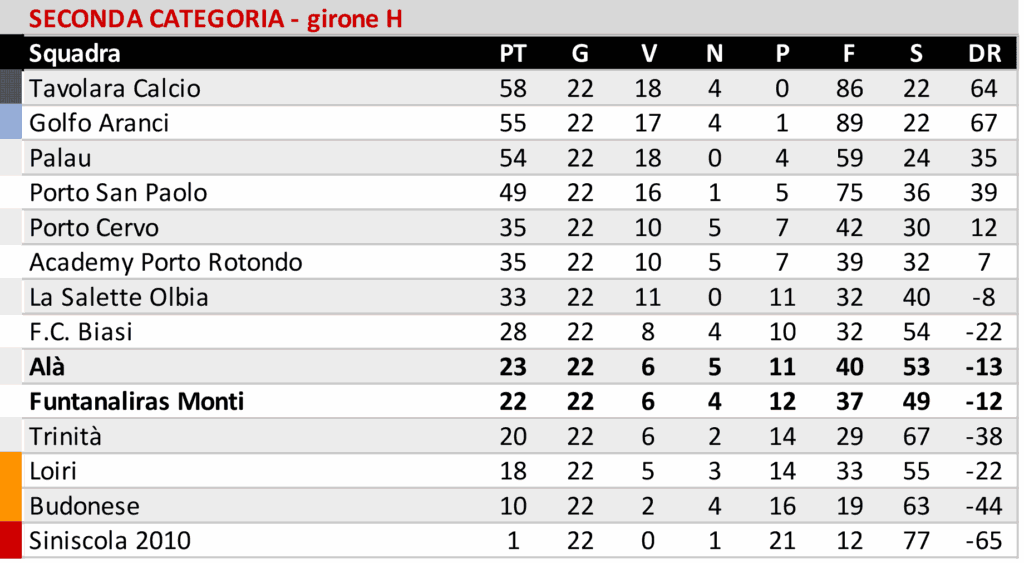The width and height of the screenshot is (1024, 563).
Task: Select Siniscola 2010 goal difference -65
Action: coord(983,541)
